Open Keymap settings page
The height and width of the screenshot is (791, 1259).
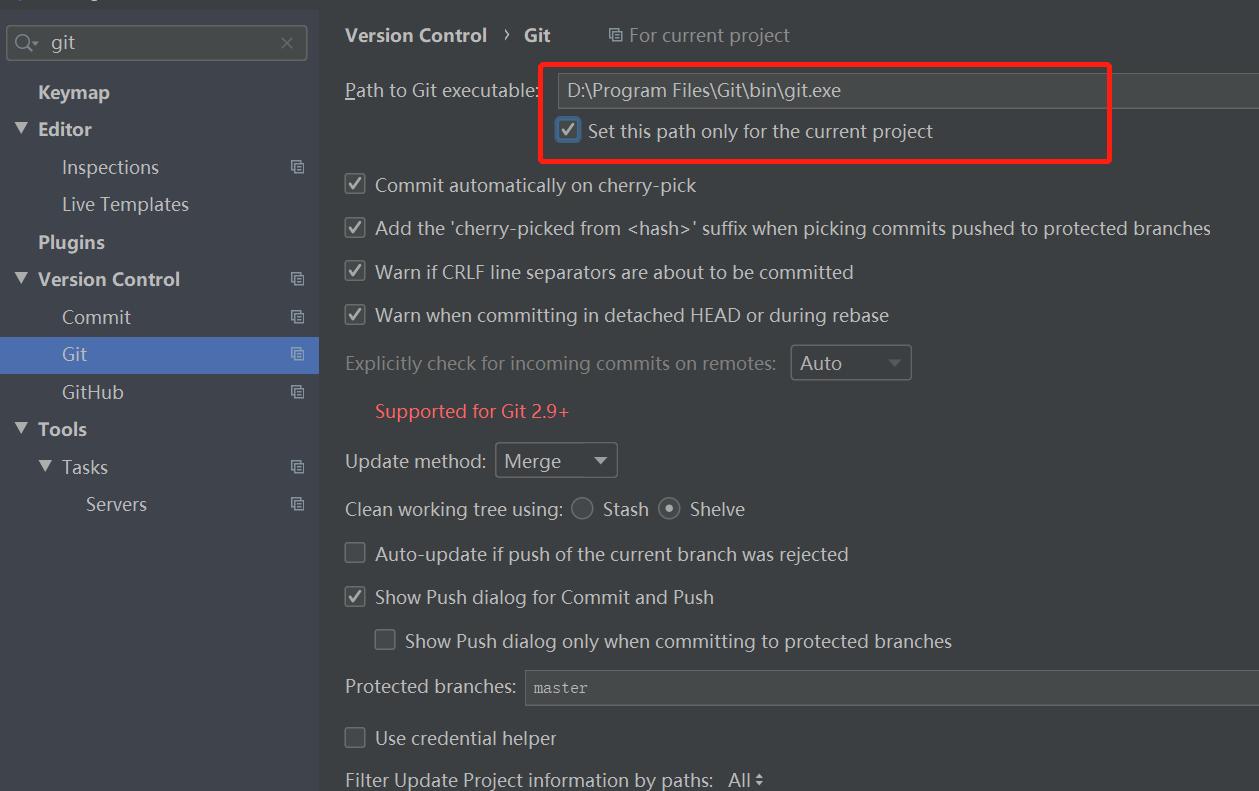74,92
